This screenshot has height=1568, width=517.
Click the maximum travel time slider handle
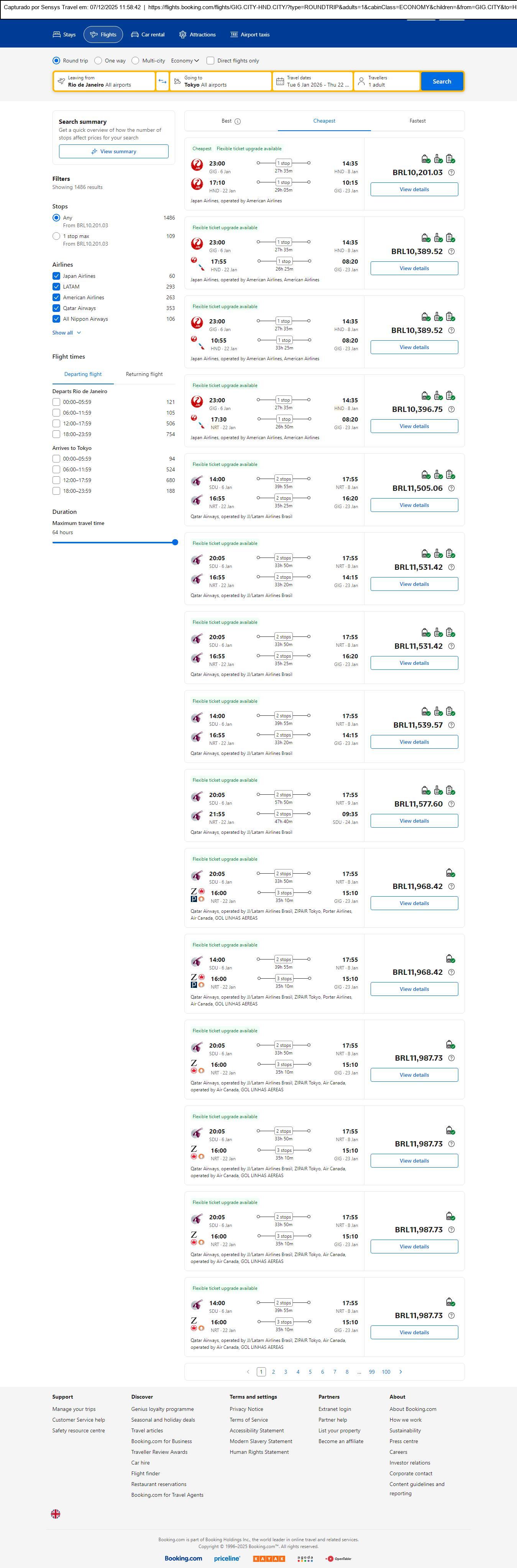pos(175,542)
